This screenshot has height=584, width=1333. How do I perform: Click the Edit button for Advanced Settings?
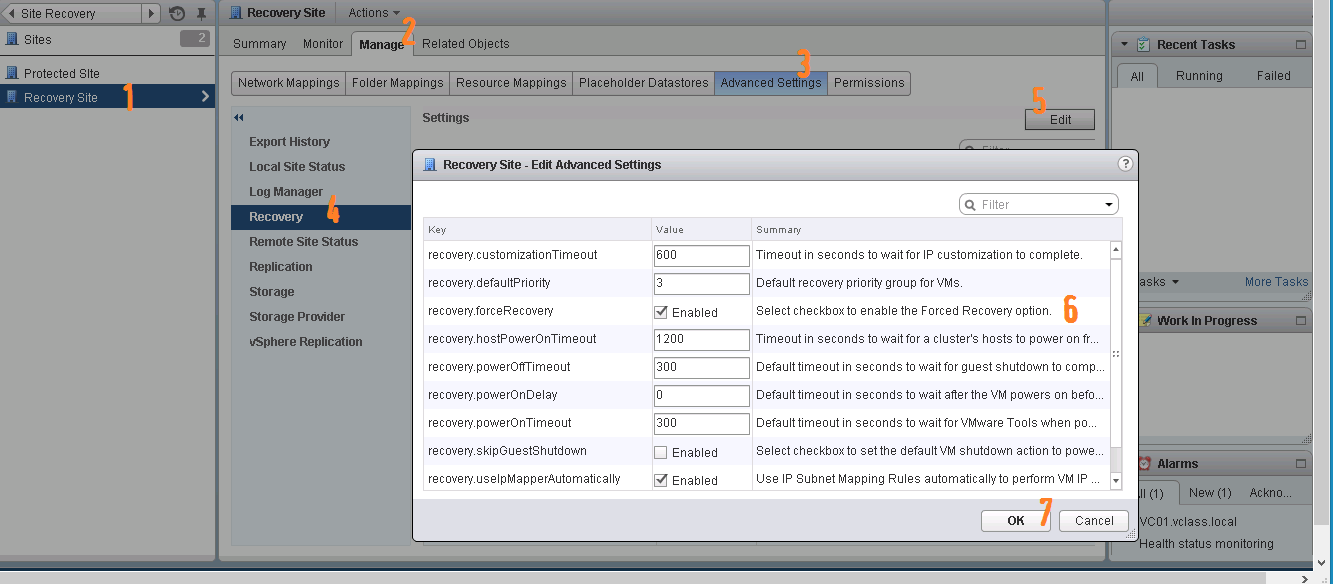click(1059, 119)
